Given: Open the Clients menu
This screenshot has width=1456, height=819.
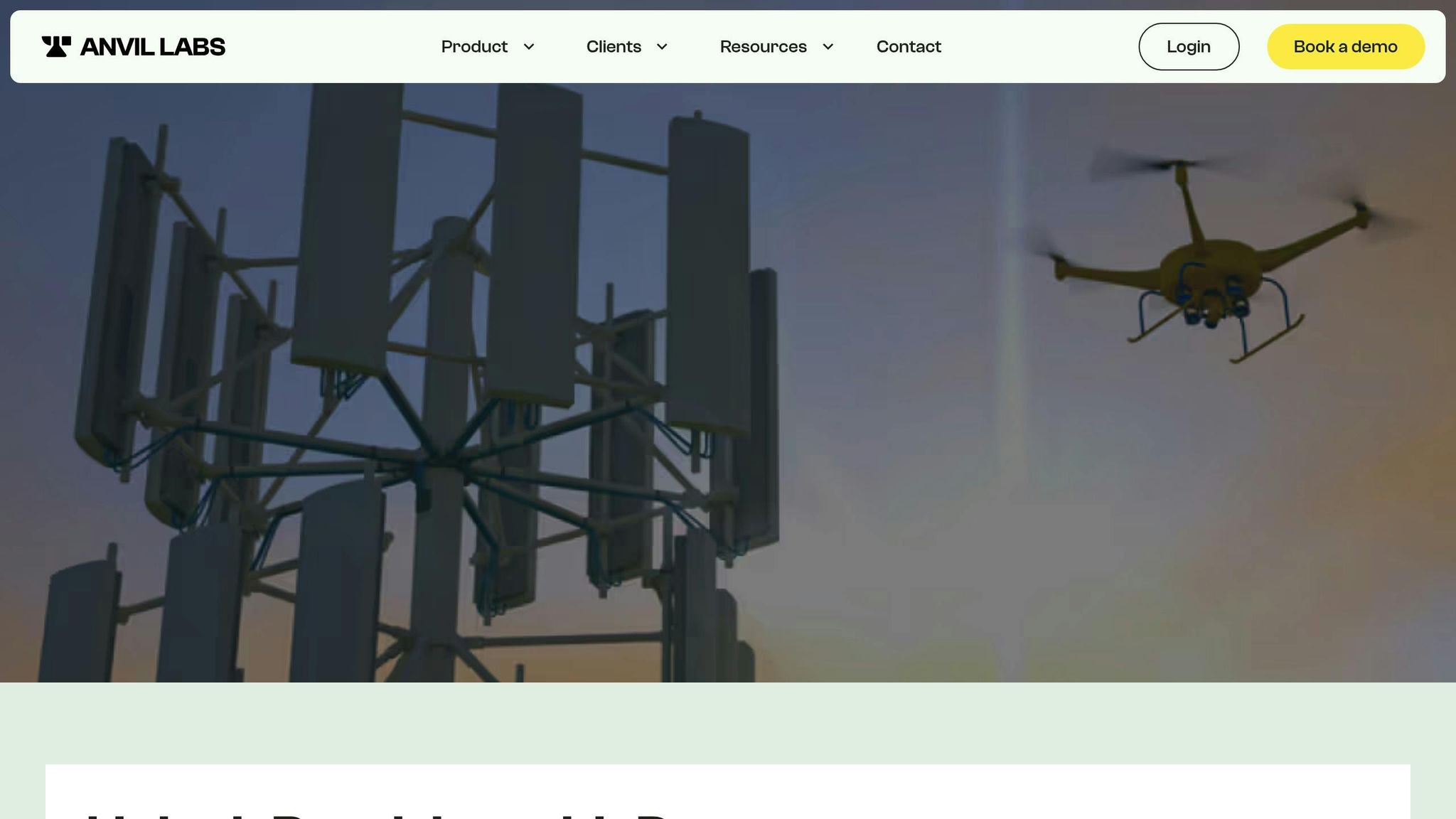Looking at the screenshot, I should pos(614,47).
